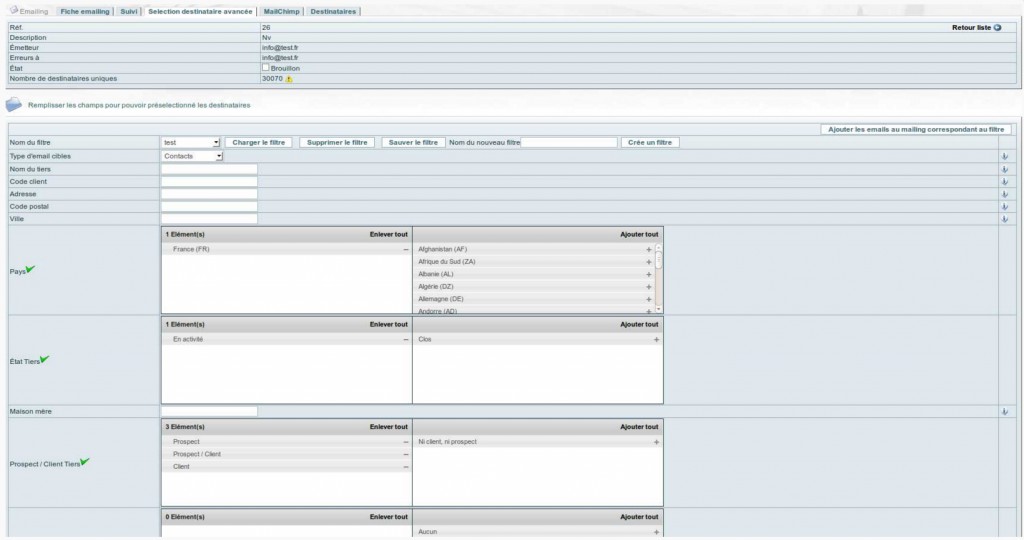Open the Fiche emailing tab
1024x540 pixels.
(85, 11)
